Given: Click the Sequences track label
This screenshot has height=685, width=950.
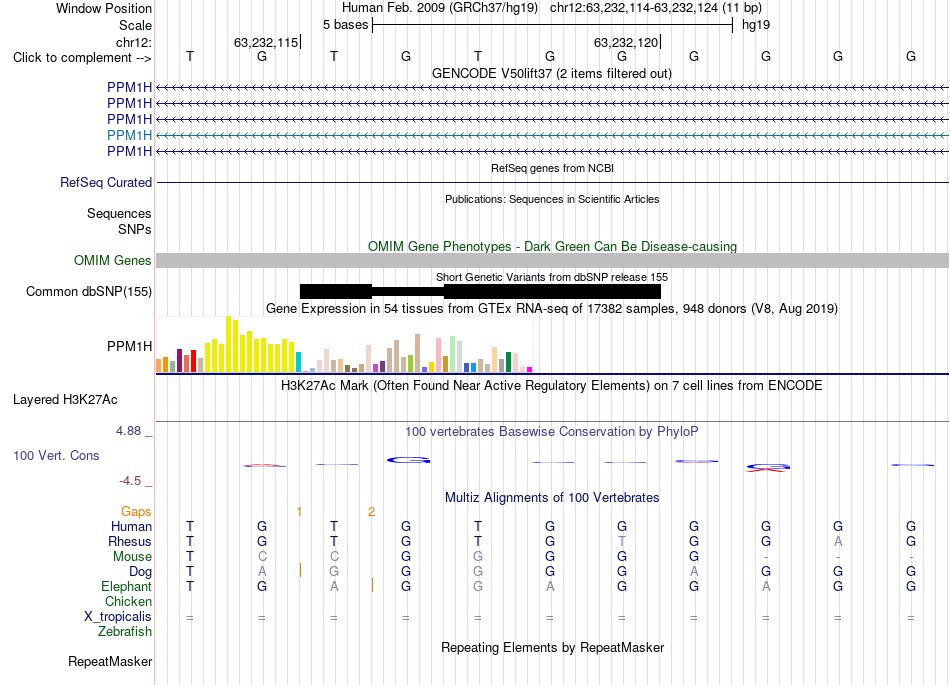Looking at the screenshot, I should pos(119,213).
